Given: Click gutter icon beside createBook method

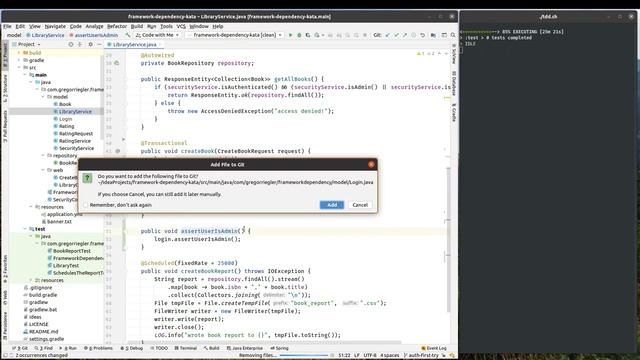Looking at the screenshot, I should (118, 151).
